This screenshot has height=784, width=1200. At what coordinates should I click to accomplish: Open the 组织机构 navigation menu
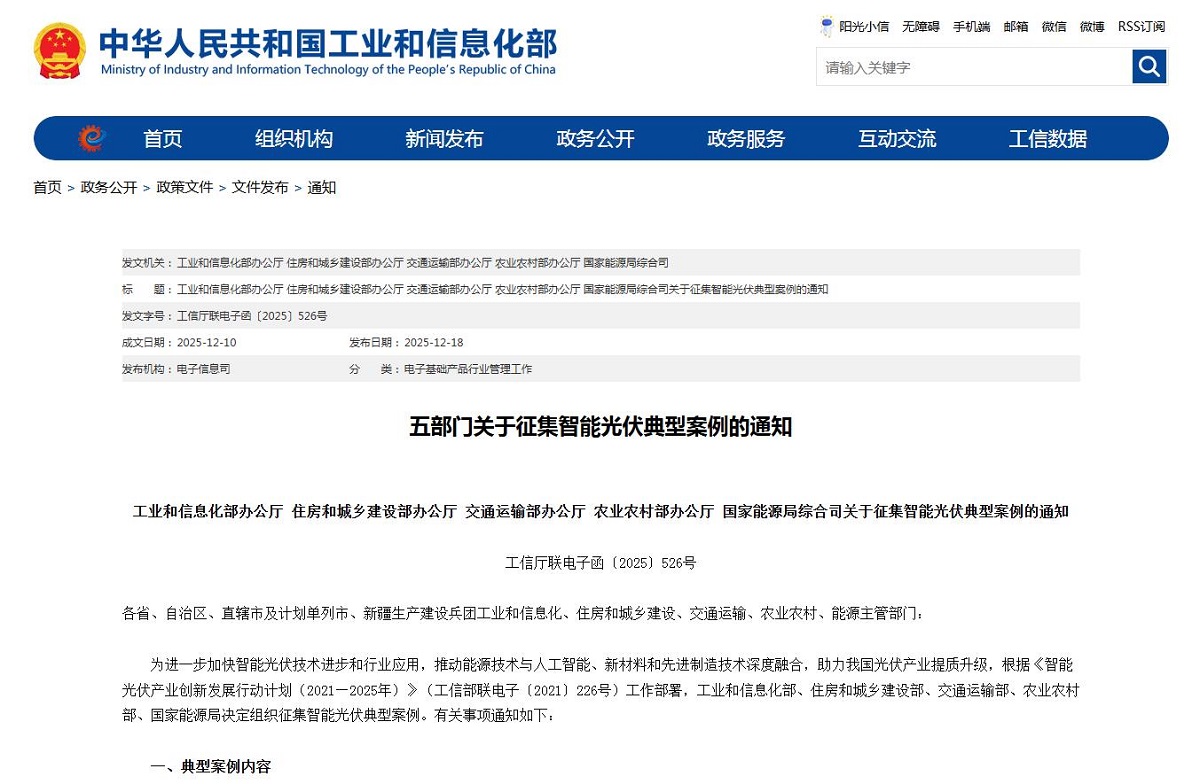(x=293, y=138)
